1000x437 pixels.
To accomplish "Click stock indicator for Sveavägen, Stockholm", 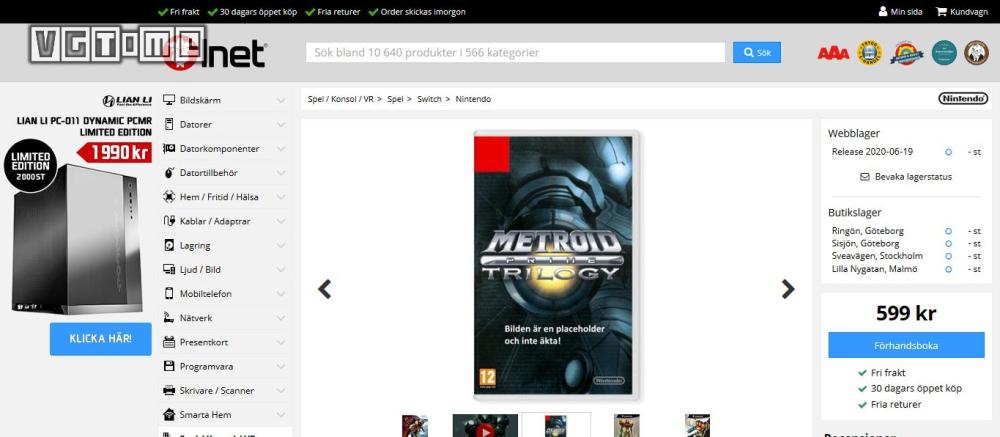I will point(948,256).
